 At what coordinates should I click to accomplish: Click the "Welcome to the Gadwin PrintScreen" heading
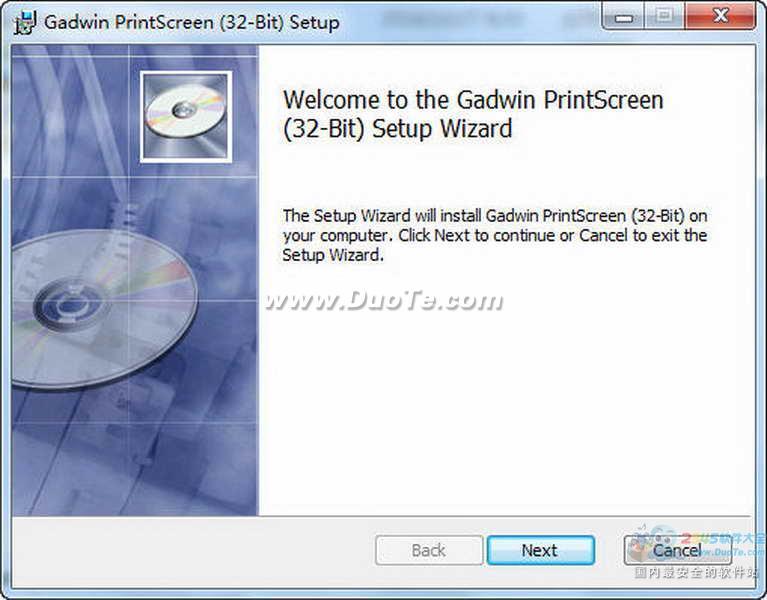(473, 114)
